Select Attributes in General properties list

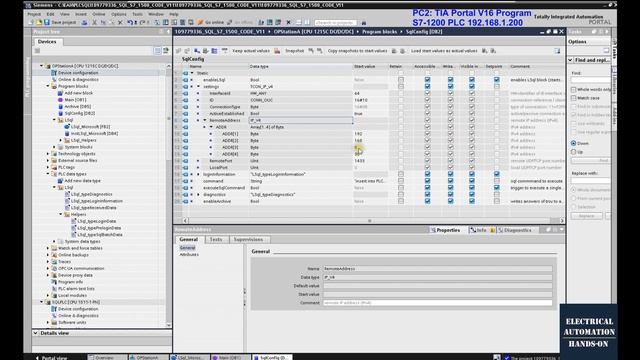(189, 254)
